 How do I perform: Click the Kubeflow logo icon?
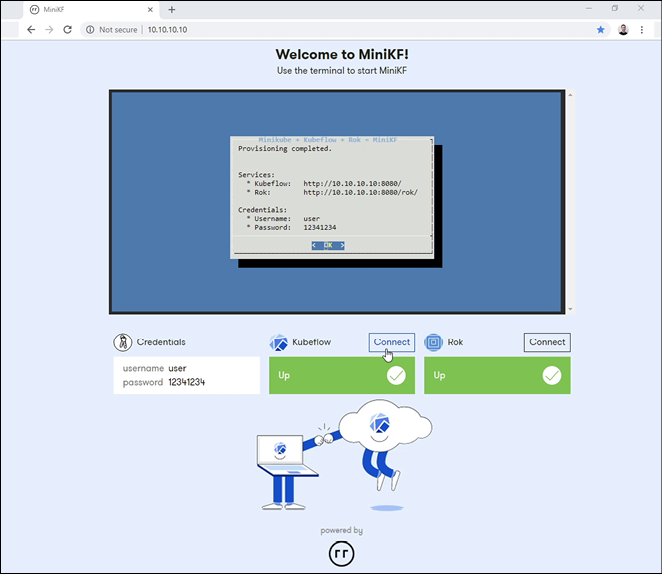tap(278, 342)
